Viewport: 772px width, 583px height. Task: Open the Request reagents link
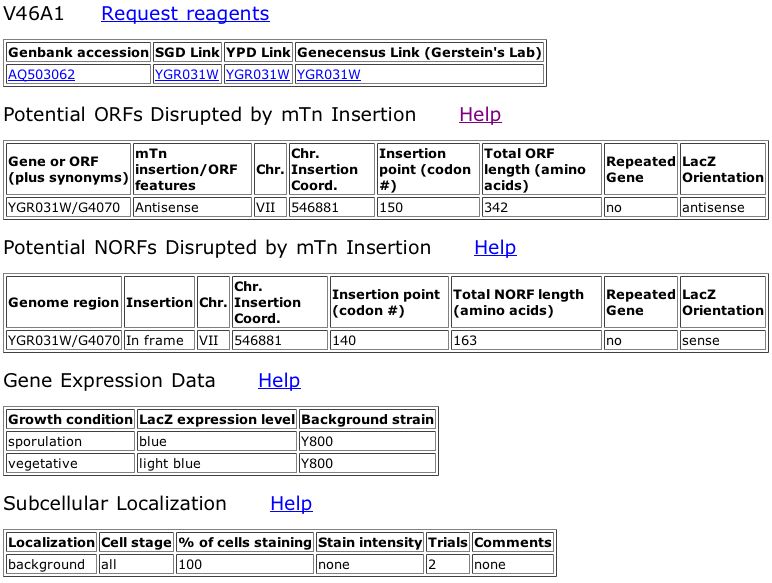tap(185, 13)
